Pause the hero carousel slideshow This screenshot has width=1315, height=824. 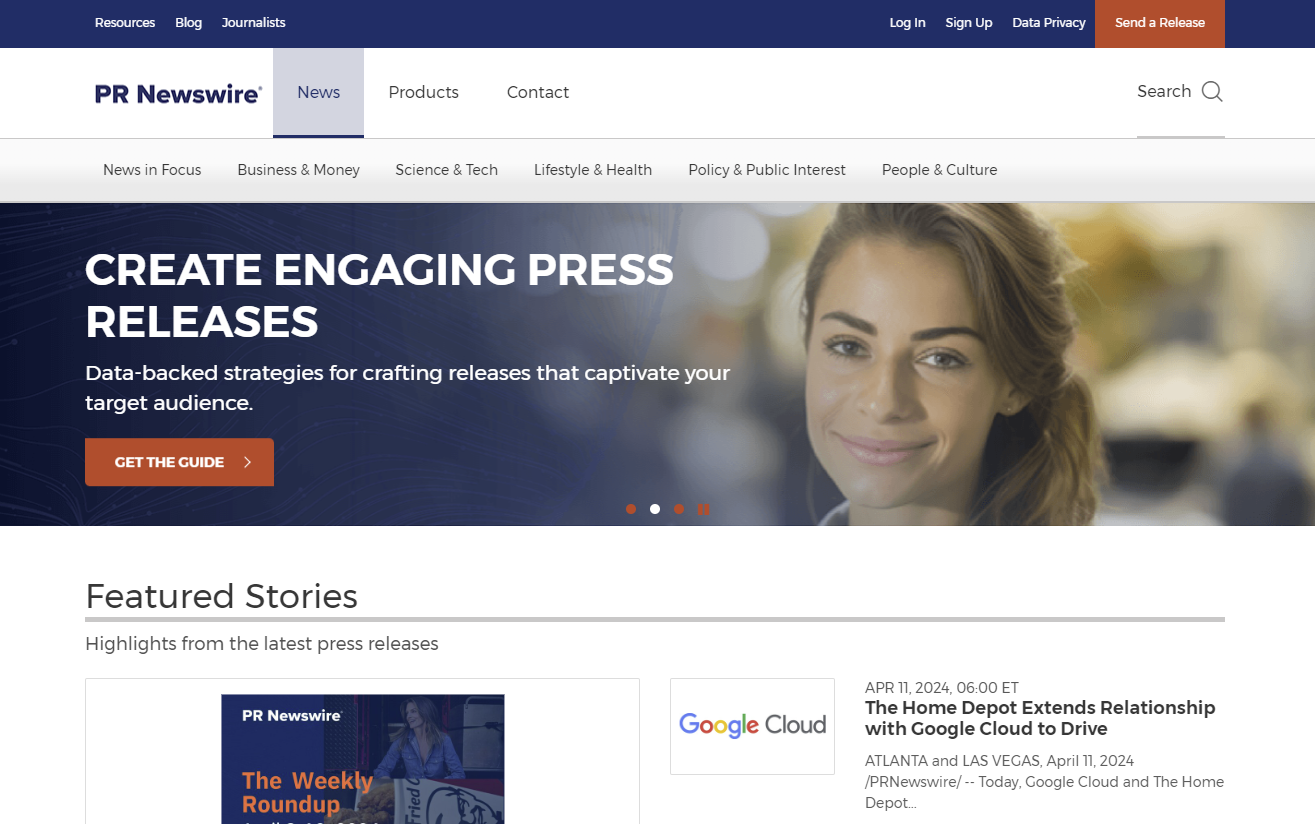(x=704, y=509)
